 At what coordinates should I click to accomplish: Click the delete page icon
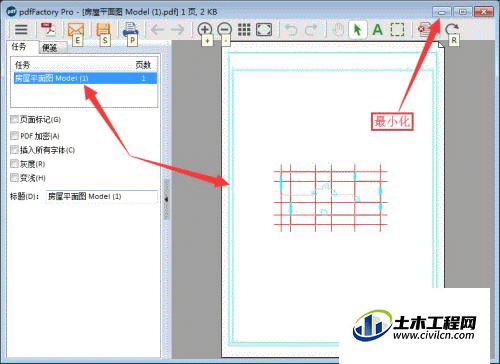[425, 30]
